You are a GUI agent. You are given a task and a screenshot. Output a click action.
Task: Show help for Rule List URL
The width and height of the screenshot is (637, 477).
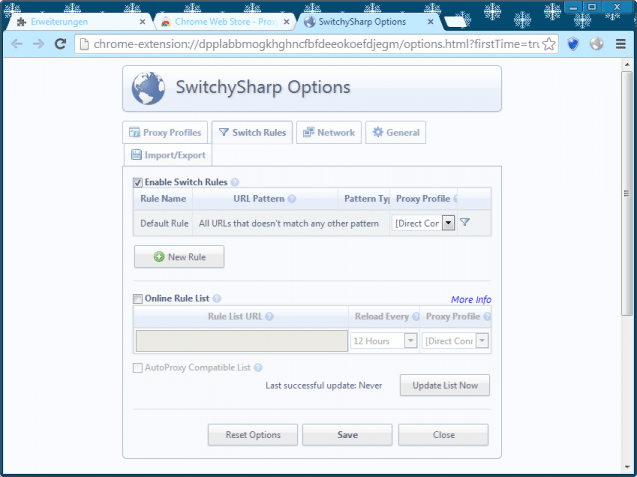click(x=269, y=317)
